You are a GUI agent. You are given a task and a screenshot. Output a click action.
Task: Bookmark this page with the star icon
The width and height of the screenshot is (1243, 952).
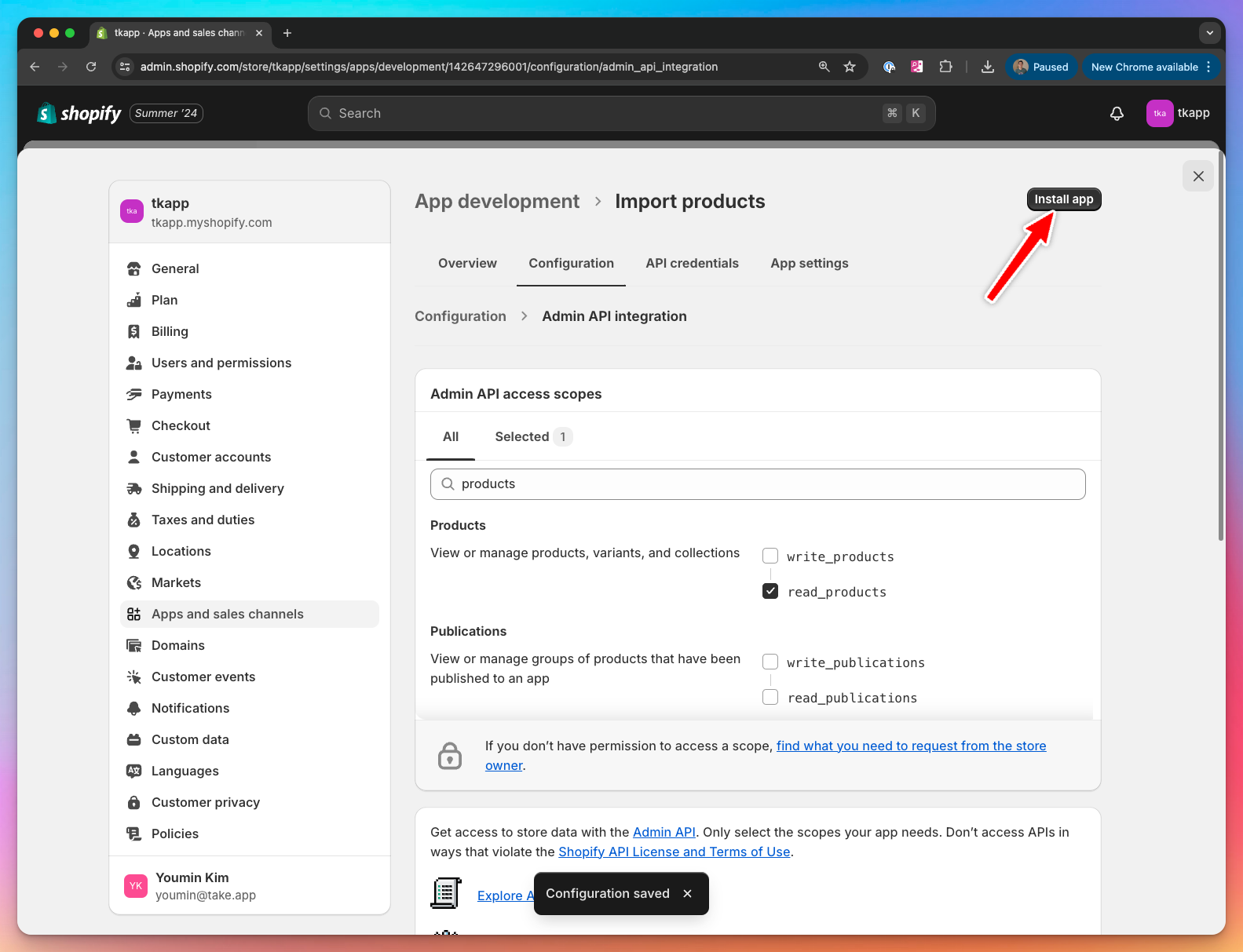(850, 67)
